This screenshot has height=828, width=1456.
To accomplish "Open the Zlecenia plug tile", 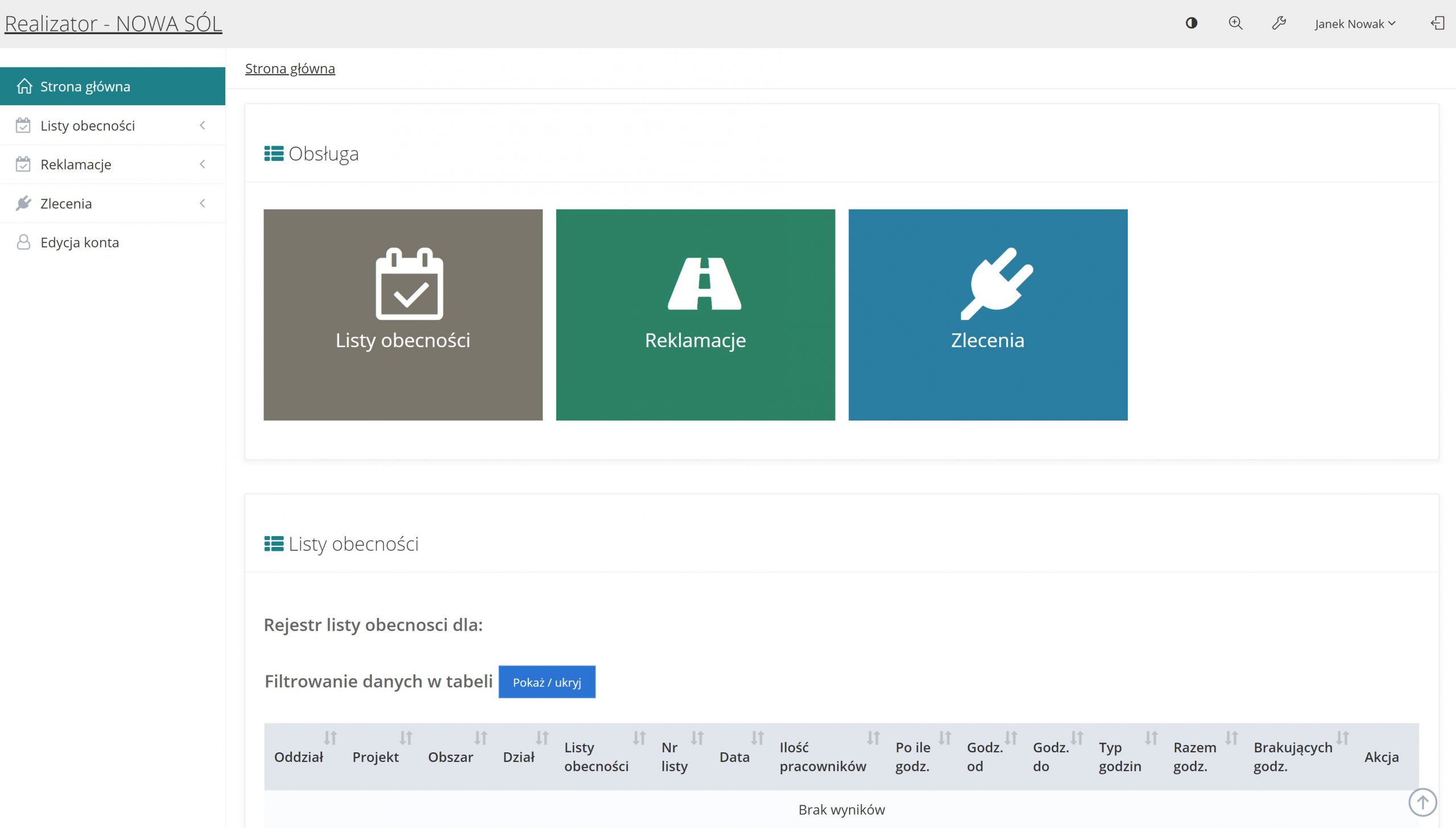I will (x=987, y=315).
